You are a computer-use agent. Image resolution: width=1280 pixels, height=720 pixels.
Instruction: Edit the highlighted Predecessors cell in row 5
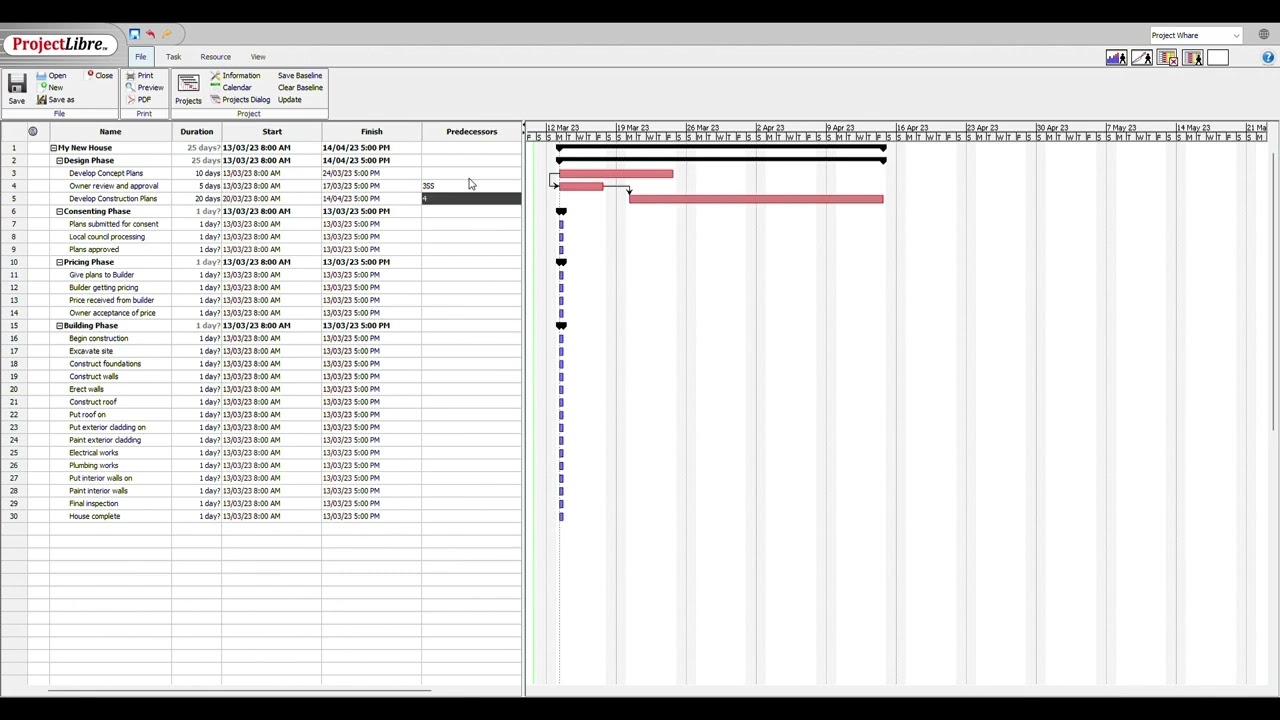[x=471, y=199]
